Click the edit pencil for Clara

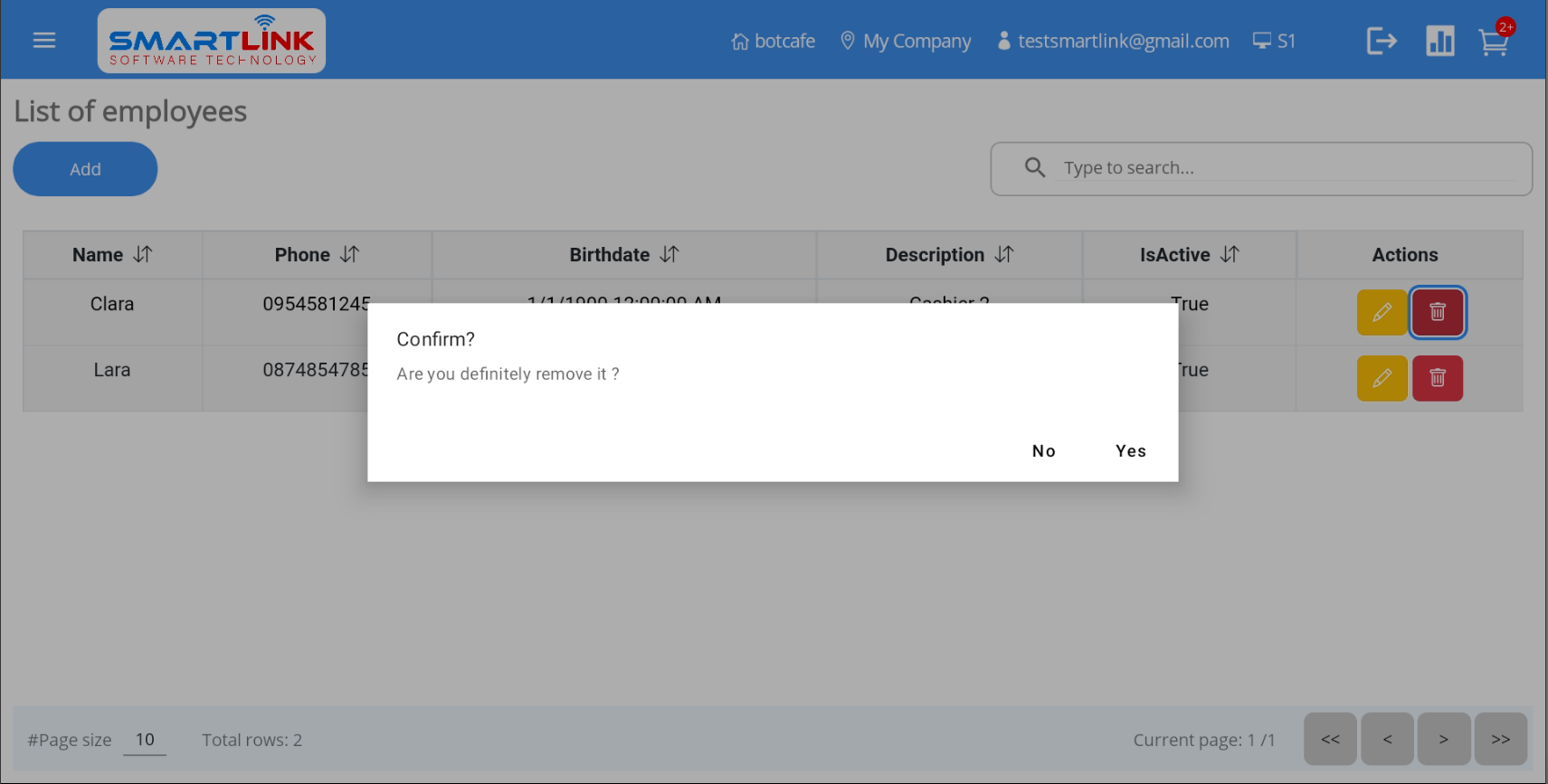point(1382,313)
